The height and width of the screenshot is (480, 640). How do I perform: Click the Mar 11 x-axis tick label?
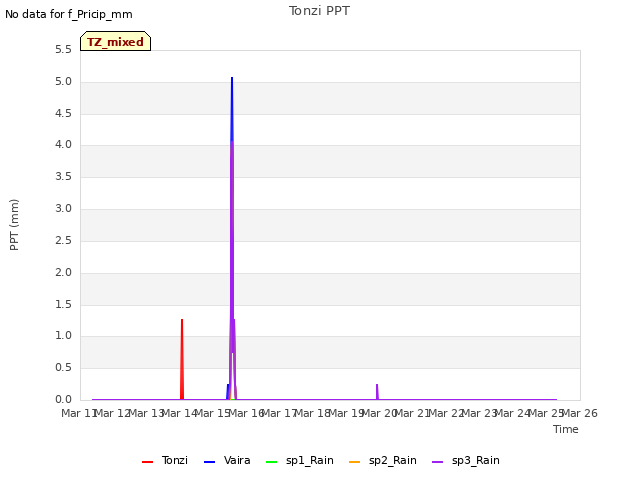pos(79,413)
